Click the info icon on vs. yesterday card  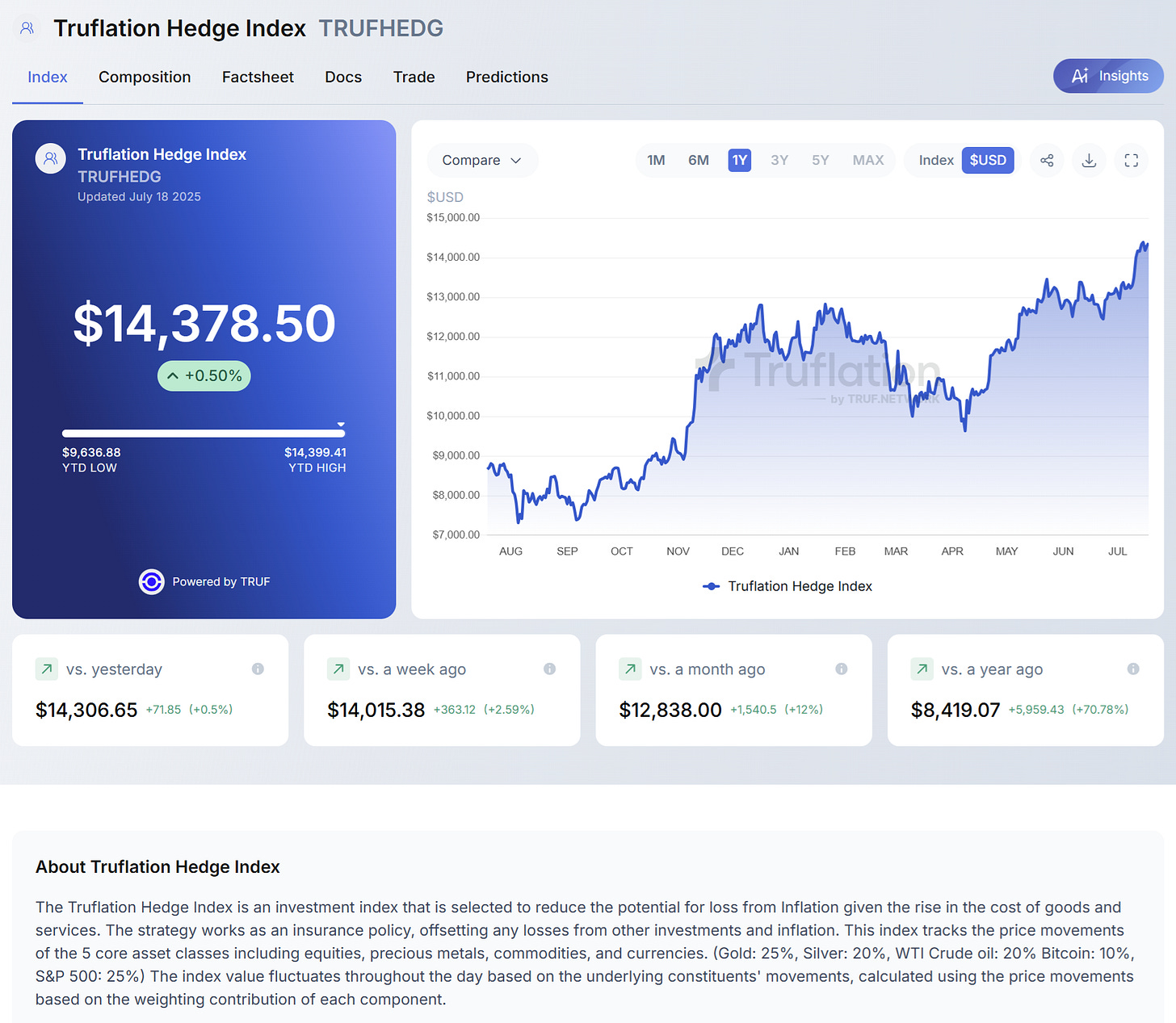[258, 669]
